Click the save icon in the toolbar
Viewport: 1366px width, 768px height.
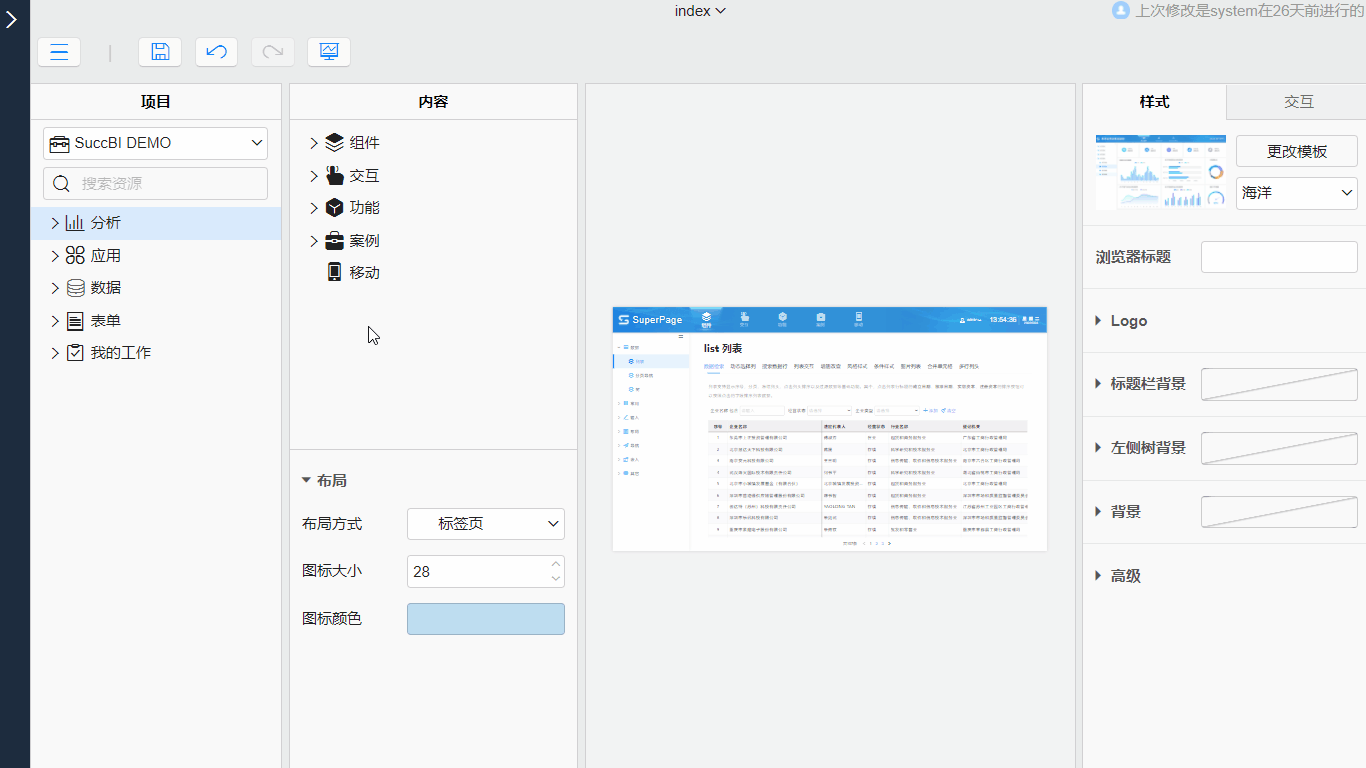(x=159, y=52)
